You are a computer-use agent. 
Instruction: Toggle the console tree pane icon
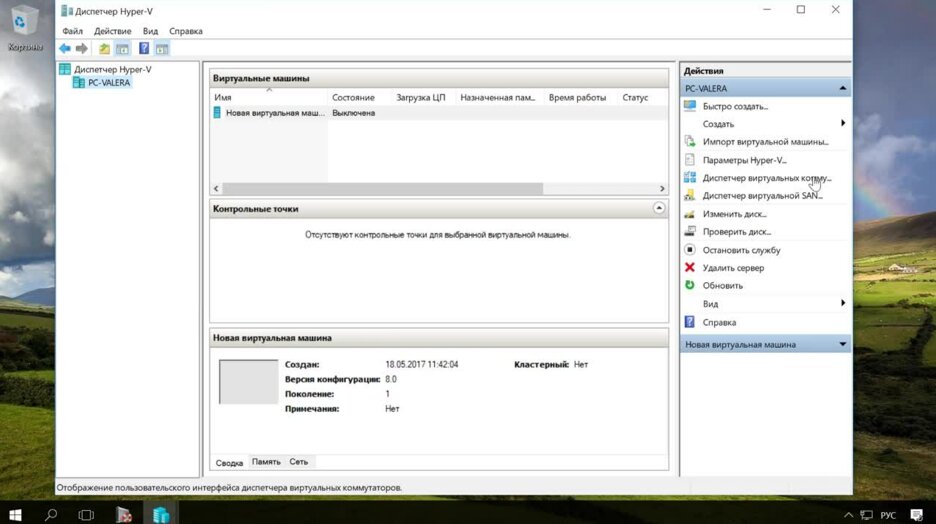122,48
